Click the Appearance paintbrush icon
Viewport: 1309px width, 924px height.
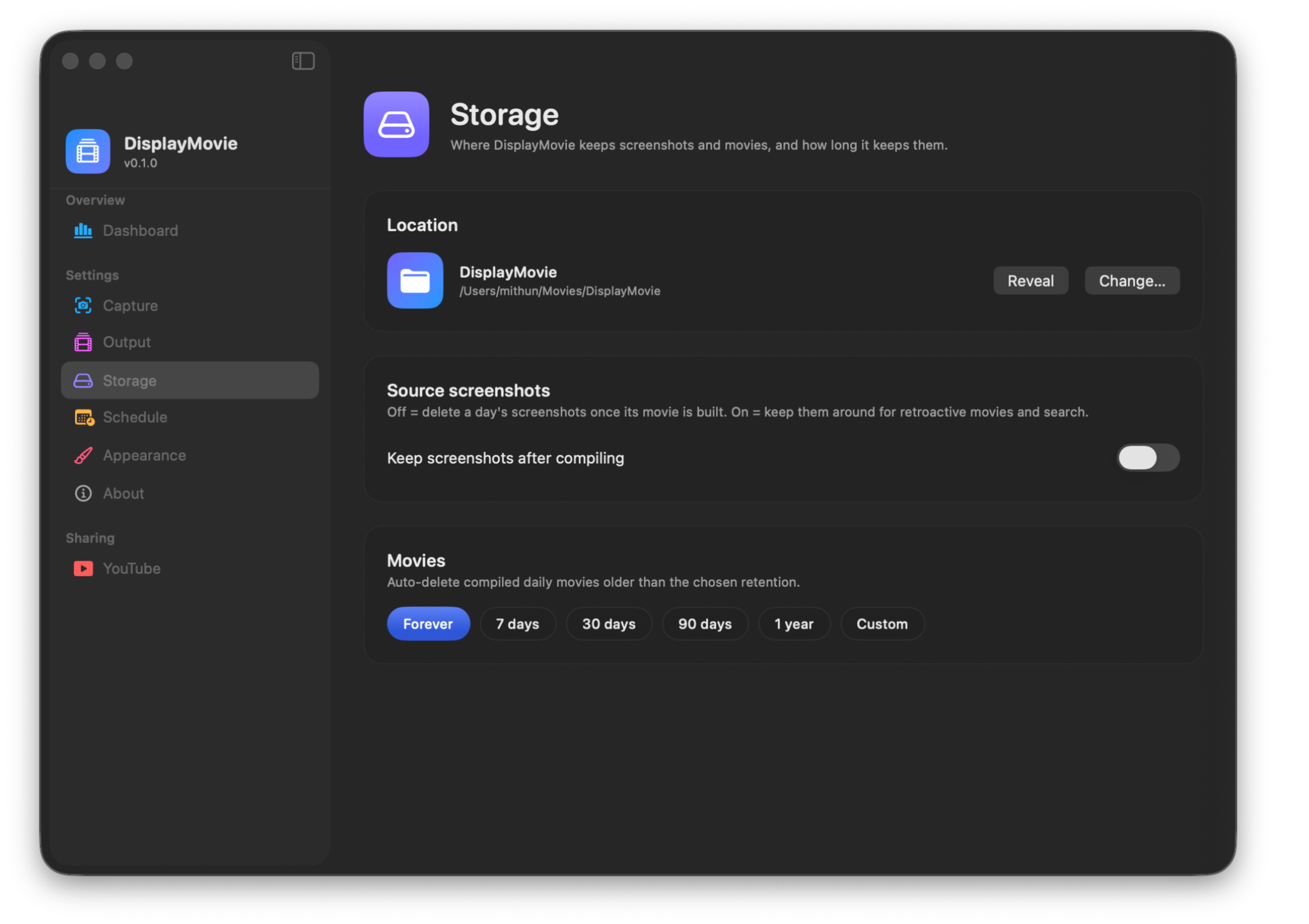point(83,455)
